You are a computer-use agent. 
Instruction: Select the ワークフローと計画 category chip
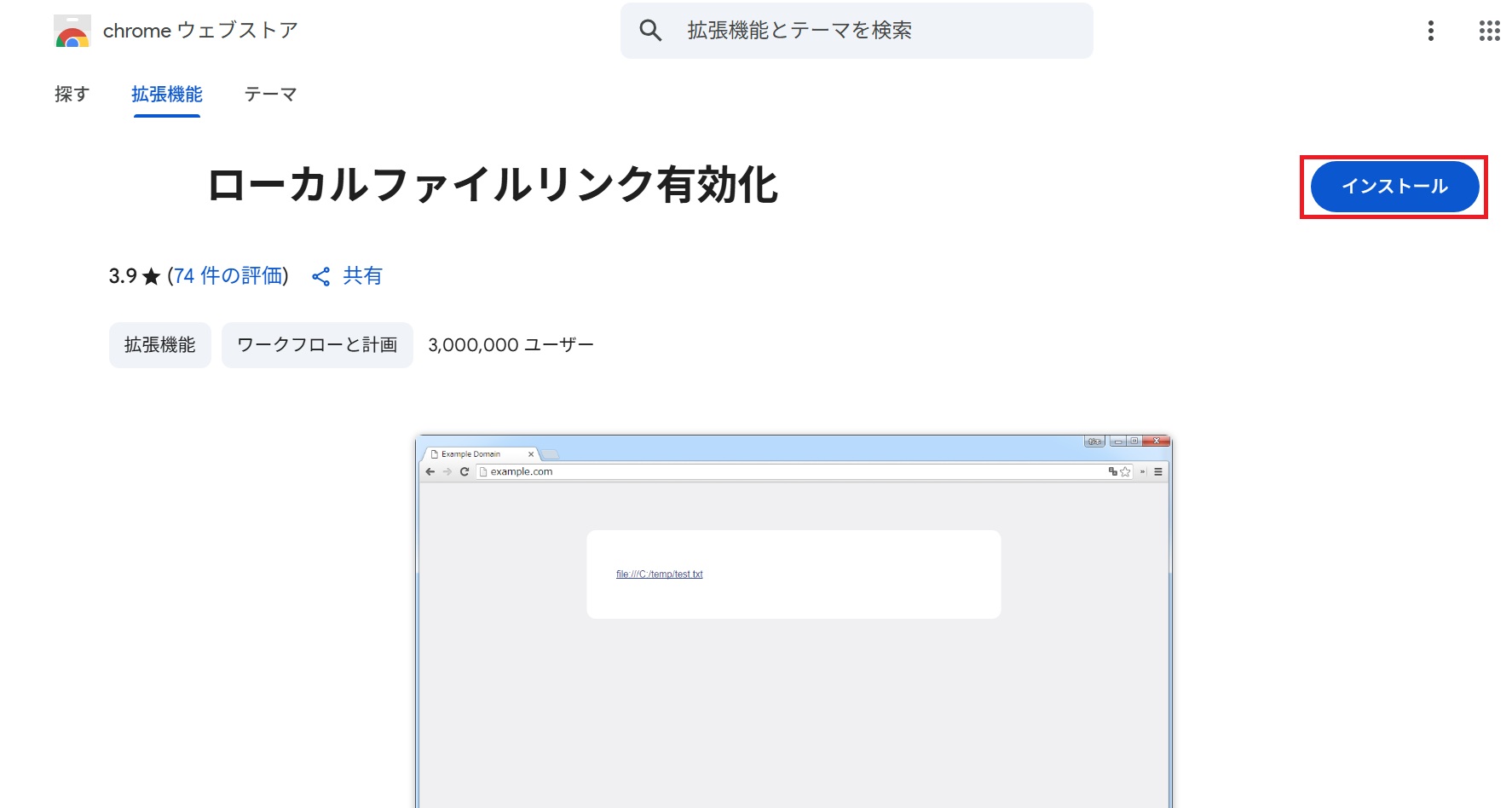pos(317,345)
